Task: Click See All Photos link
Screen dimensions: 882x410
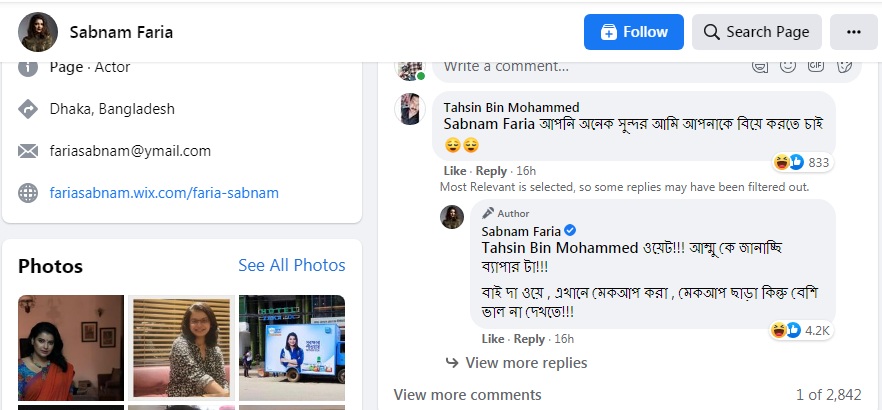Action: (x=291, y=265)
